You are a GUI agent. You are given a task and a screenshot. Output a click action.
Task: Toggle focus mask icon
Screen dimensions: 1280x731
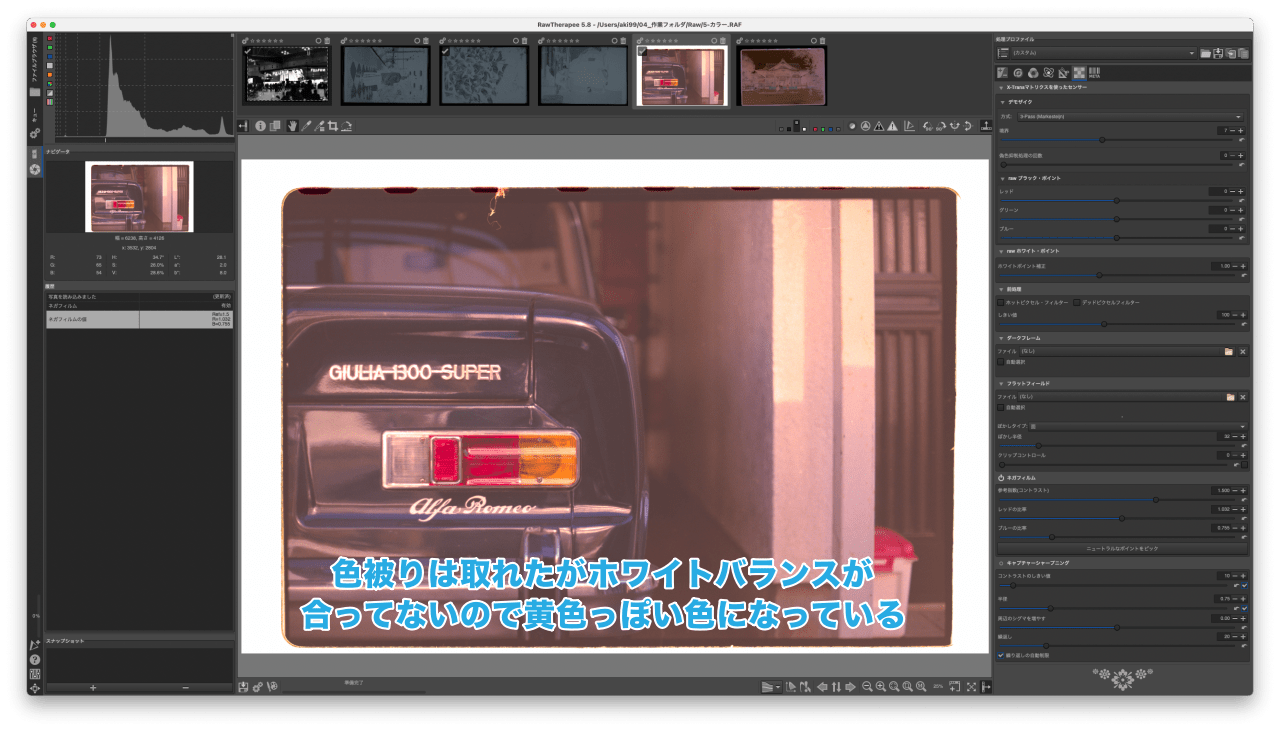tap(866, 126)
